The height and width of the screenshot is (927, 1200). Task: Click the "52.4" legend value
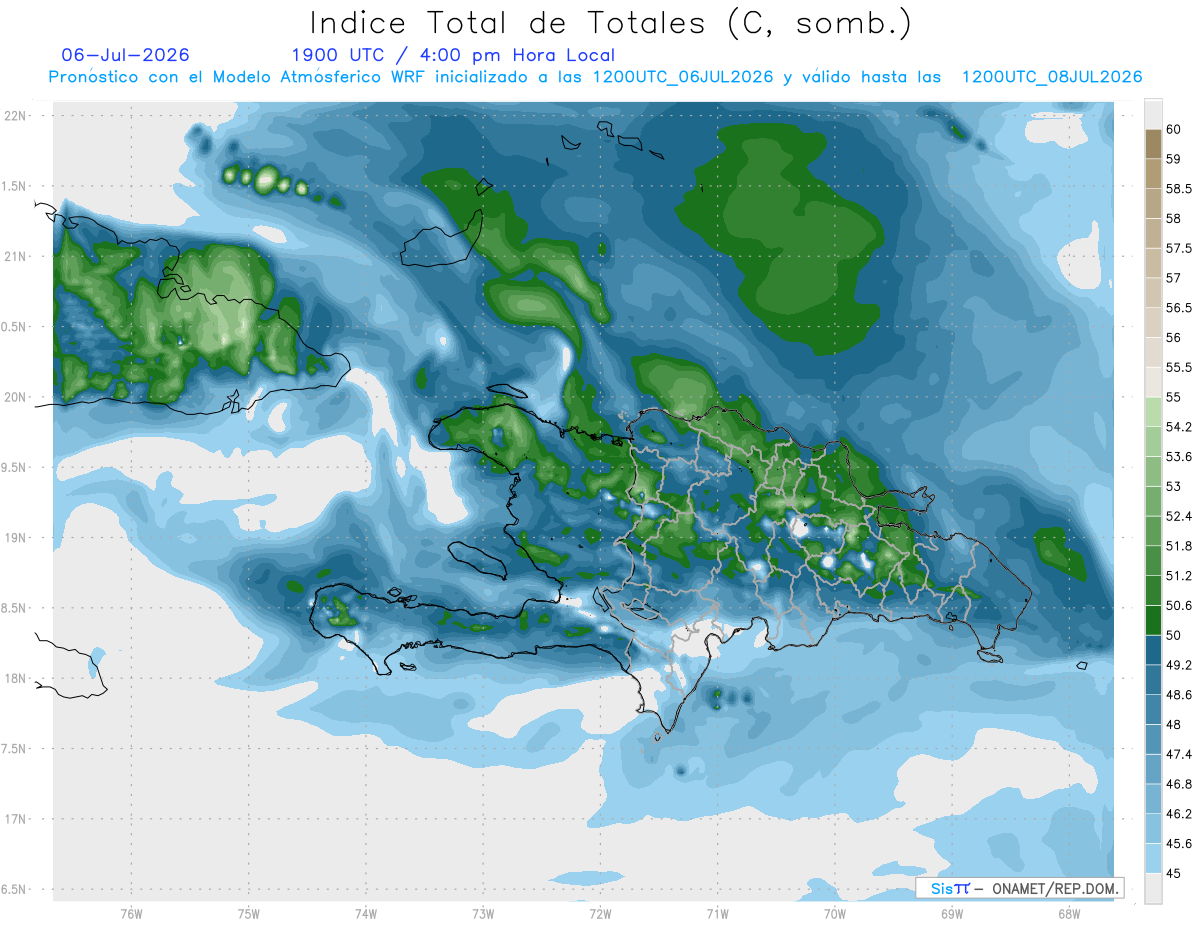[1178, 517]
